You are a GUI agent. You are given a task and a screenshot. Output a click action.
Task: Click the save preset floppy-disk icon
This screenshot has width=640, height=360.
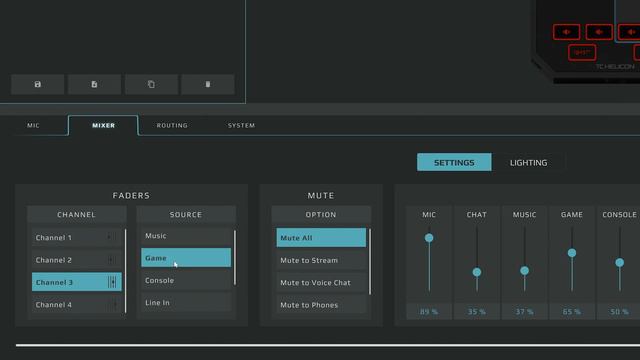click(x=38, y=84)
